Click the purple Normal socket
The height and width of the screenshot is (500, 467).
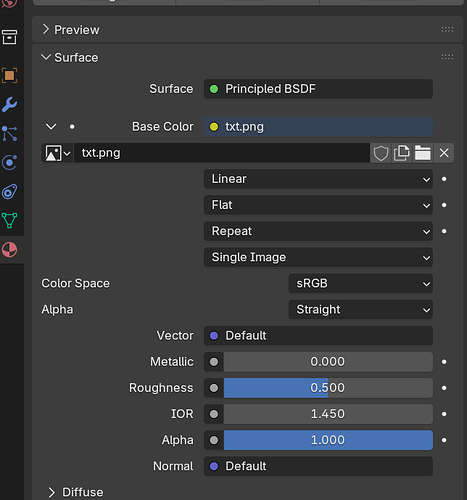coord(214,466)
